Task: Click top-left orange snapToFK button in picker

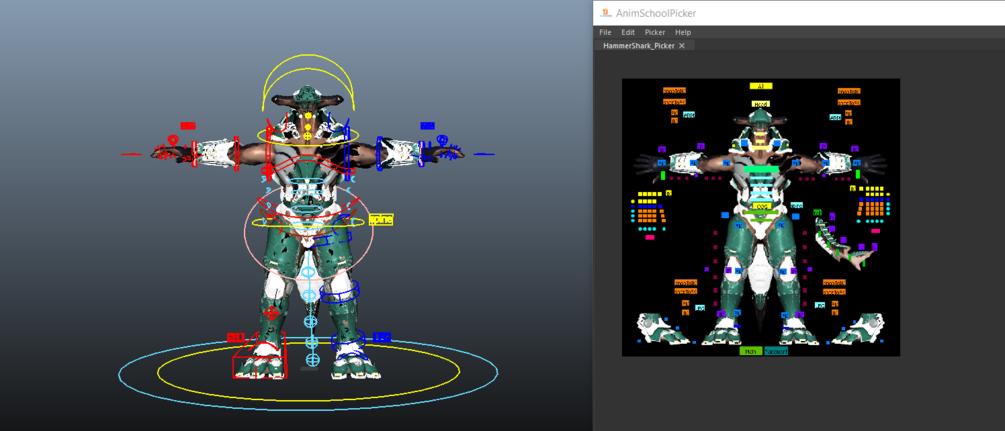Action: pos(674,102)
